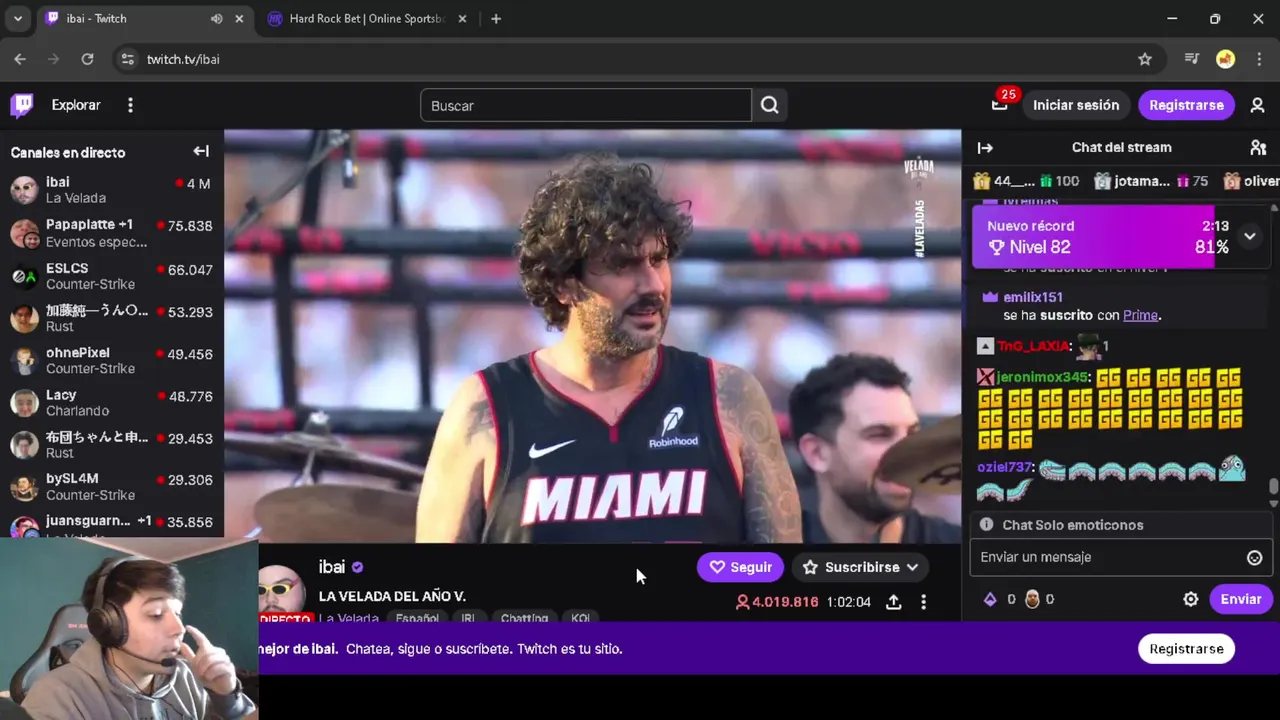Click the channel points icon in chat
Screen dimensions: 1280x720
click(x=1032, y=599)
